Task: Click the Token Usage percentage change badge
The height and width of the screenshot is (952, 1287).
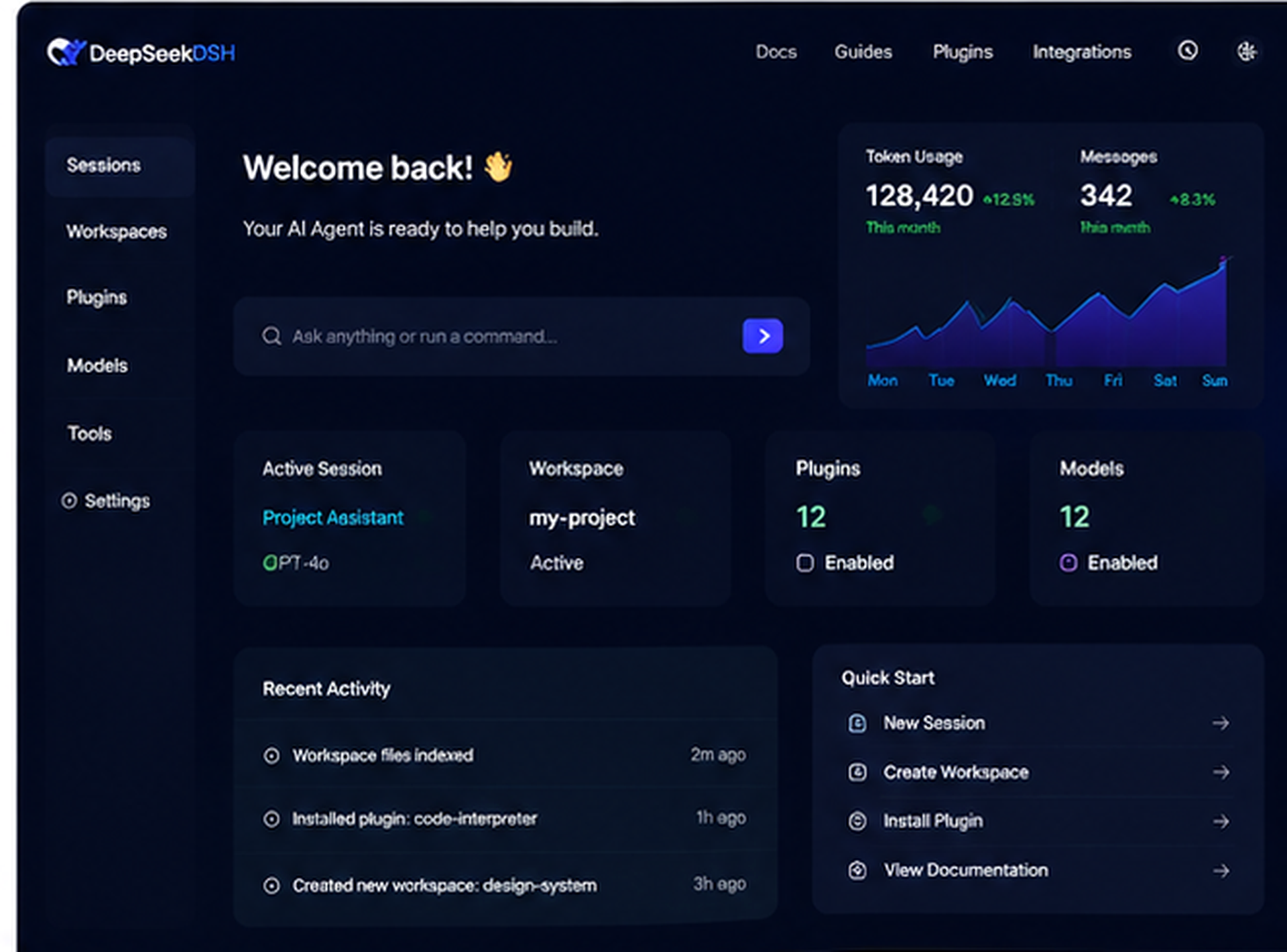Action: point(1009,200)
